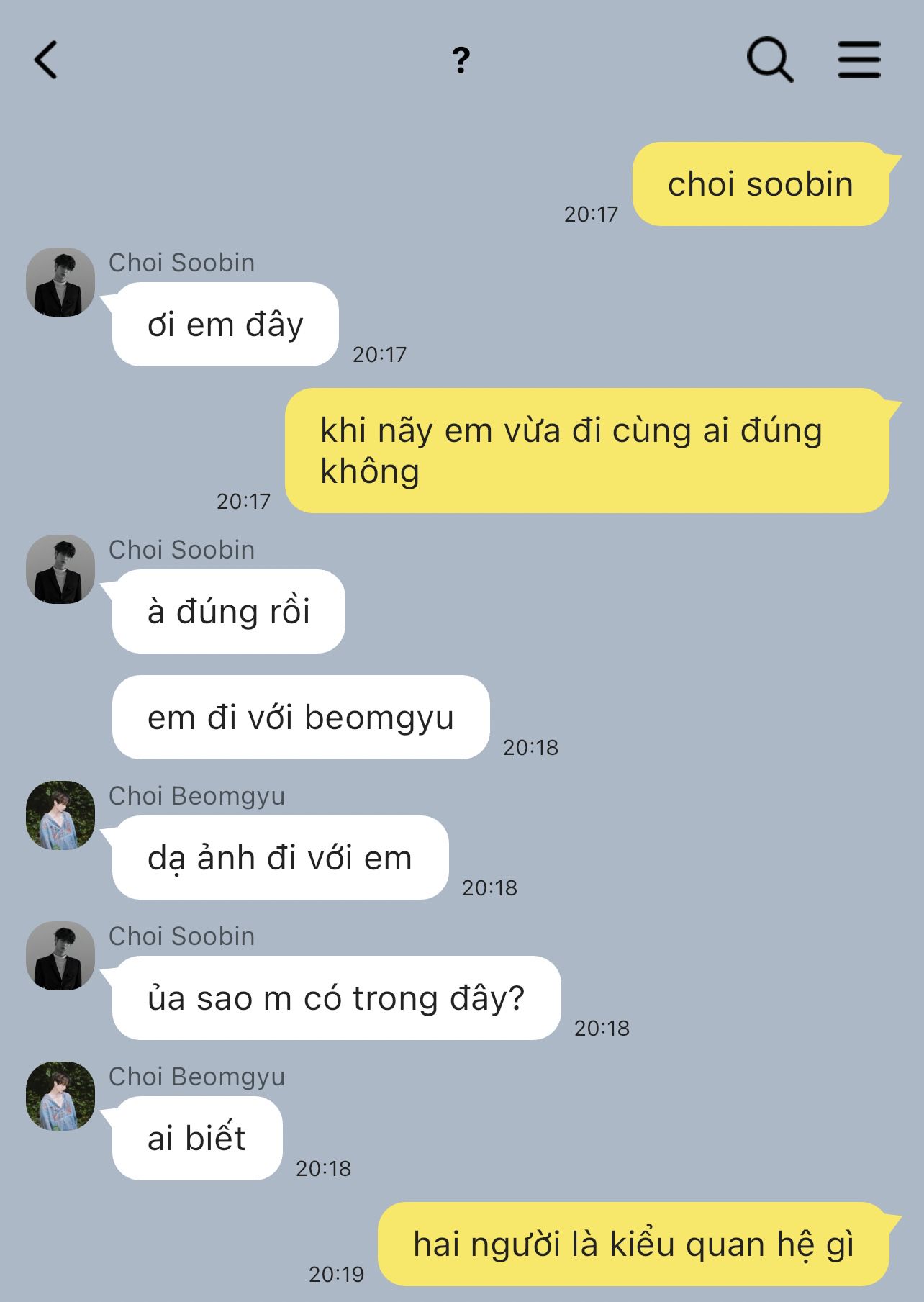This screenshot has width=924, height=1302.
Task: Click the Choi Beomgyu name above 'ai biết'
Action: pos(197,1077)
